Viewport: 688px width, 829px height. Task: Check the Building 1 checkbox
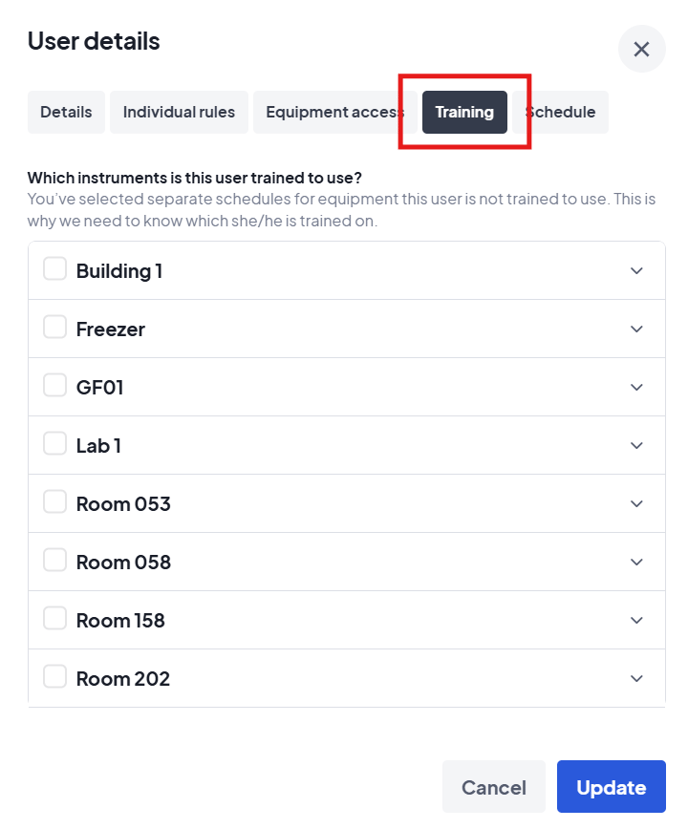click(55, 270)
